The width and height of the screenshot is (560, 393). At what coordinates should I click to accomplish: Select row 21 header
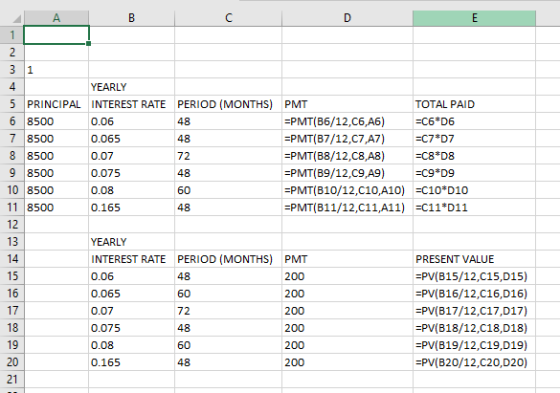(x=12, y=379)
